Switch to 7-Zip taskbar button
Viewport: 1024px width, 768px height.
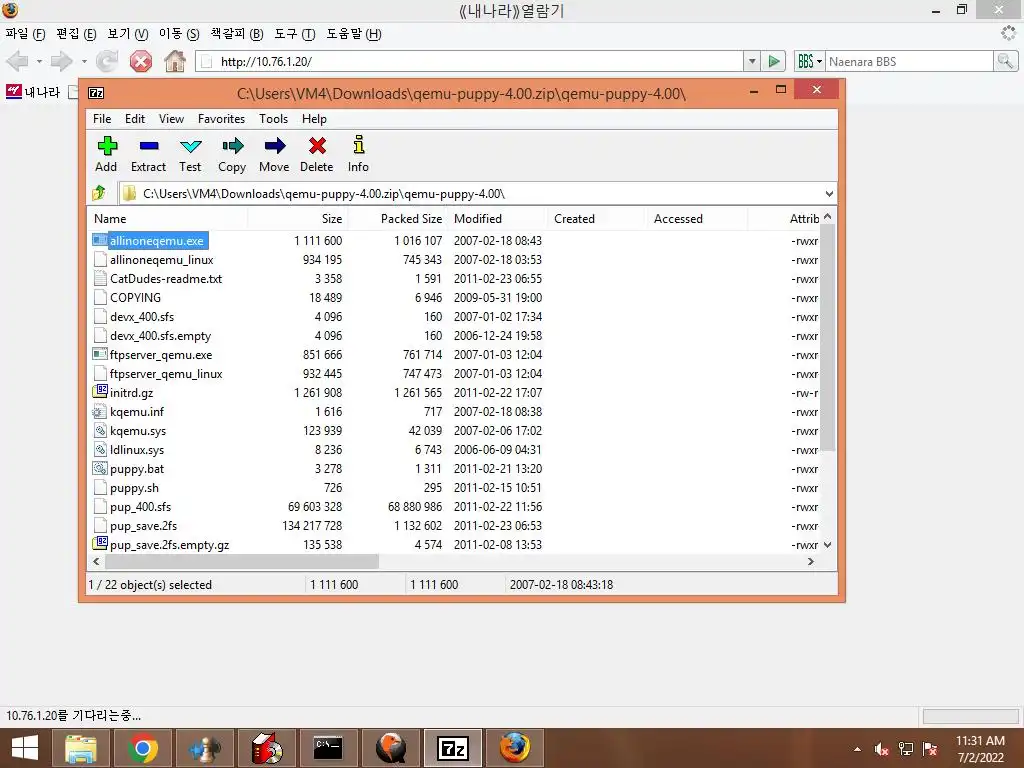(453, 748)
